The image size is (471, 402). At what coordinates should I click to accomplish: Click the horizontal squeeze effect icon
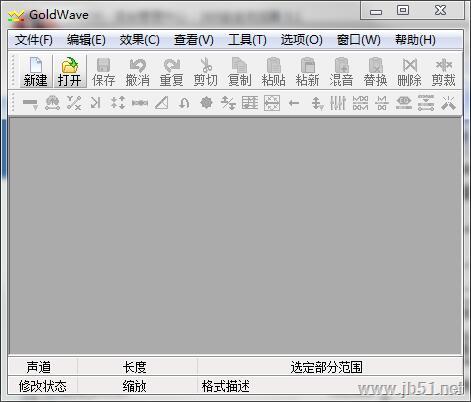tap(140, 103)
